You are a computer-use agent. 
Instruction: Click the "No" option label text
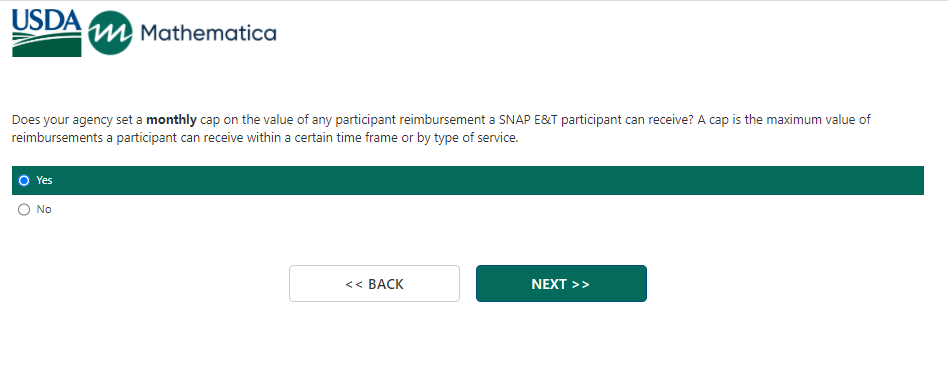point(44,209)
